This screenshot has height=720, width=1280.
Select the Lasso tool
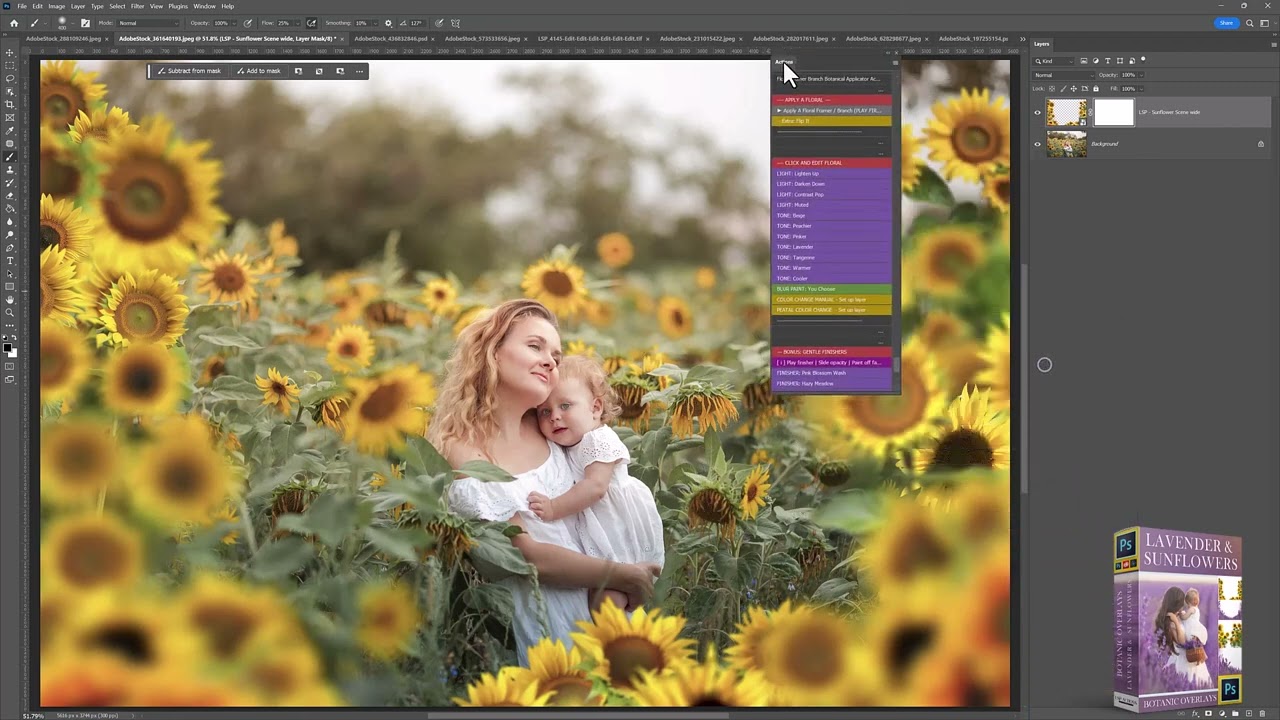tap(11, 78)
